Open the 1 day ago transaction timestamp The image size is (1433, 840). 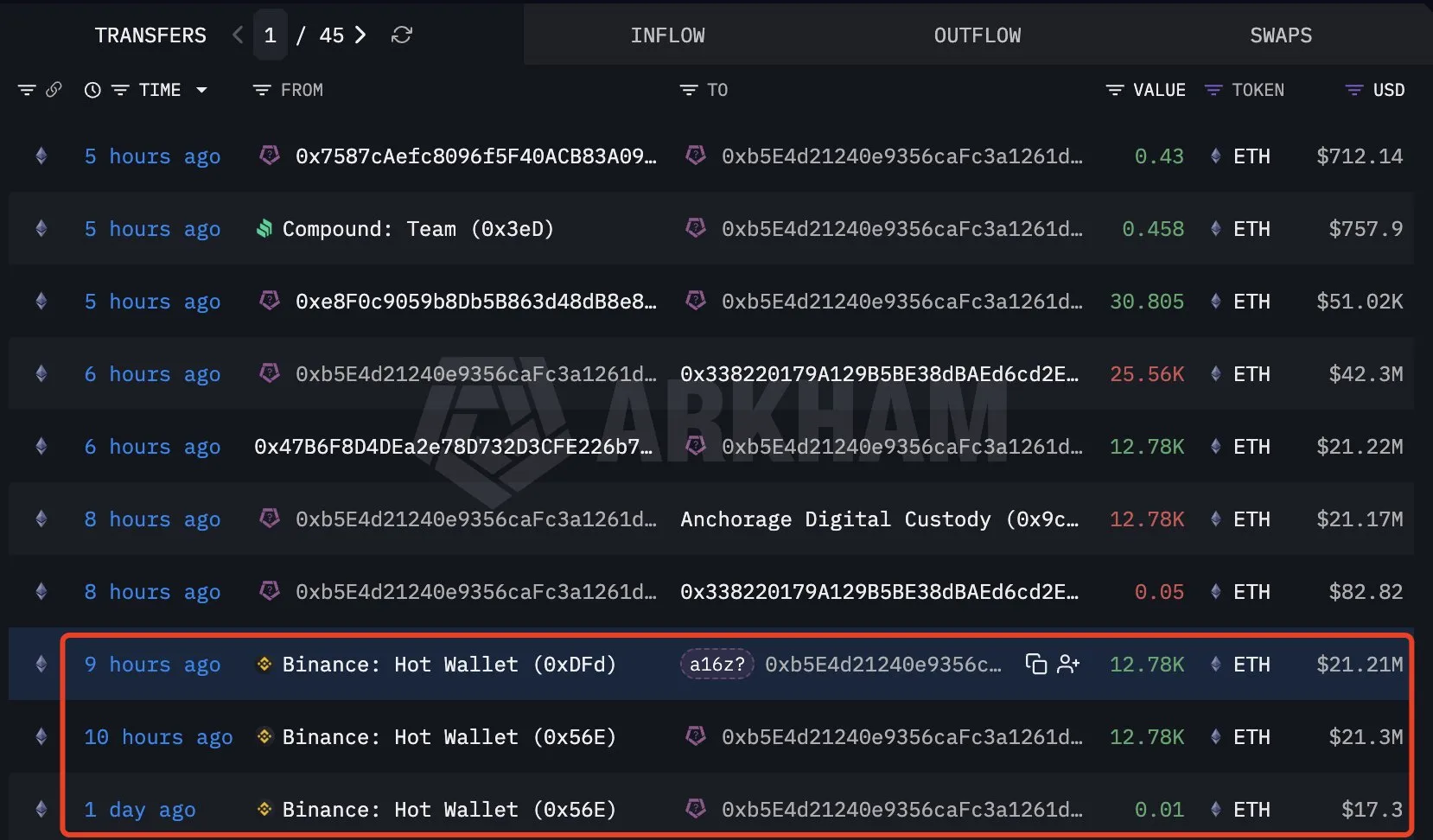140,810
